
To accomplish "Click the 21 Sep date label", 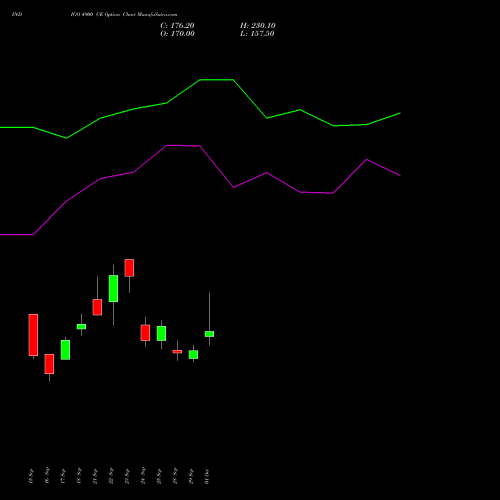I will [95, 476].
